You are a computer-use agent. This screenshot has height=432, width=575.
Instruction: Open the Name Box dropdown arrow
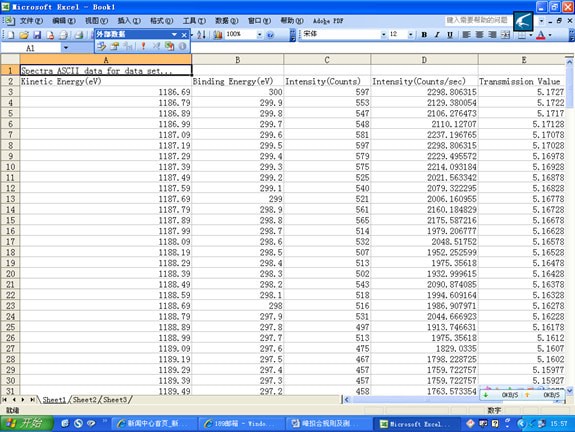pyautogui.click(x=66, y=48)
